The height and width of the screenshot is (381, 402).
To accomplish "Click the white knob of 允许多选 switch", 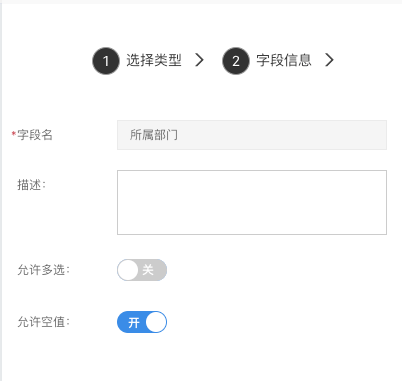I will coord(128,270).
